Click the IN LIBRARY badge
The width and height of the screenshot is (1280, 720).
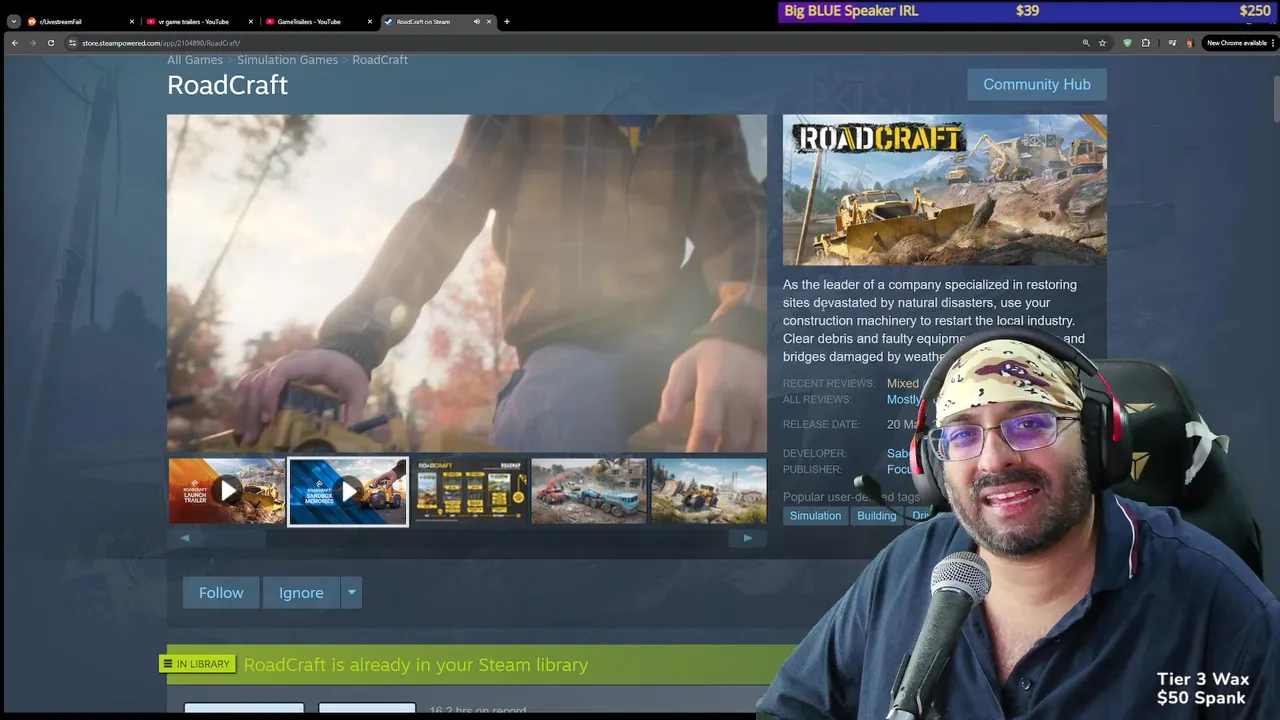(197, 664)
